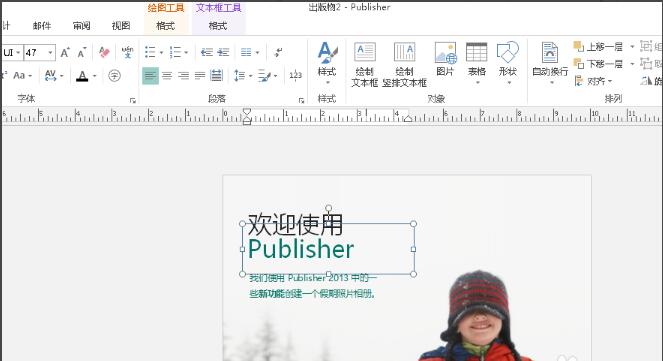This screenshot has height=361, width=663.
Task: Click the 我们使用 Publisher 2013 paragraph text
Action: [x=312, y=285]
